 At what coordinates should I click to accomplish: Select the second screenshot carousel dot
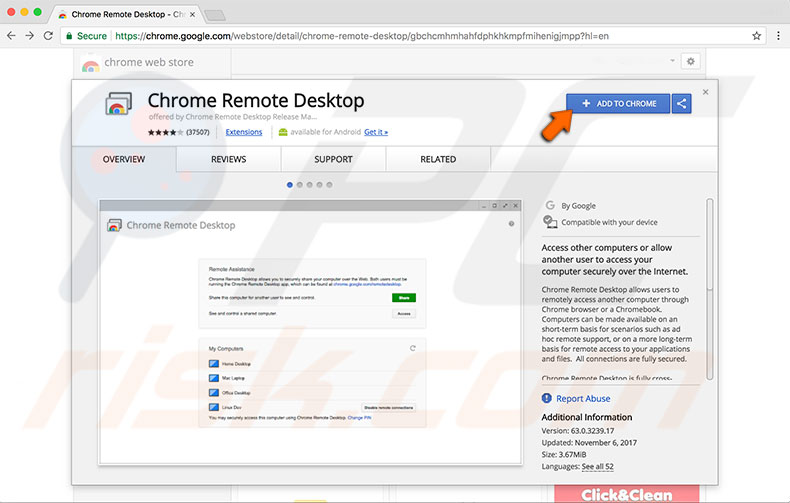click(300, 185)
